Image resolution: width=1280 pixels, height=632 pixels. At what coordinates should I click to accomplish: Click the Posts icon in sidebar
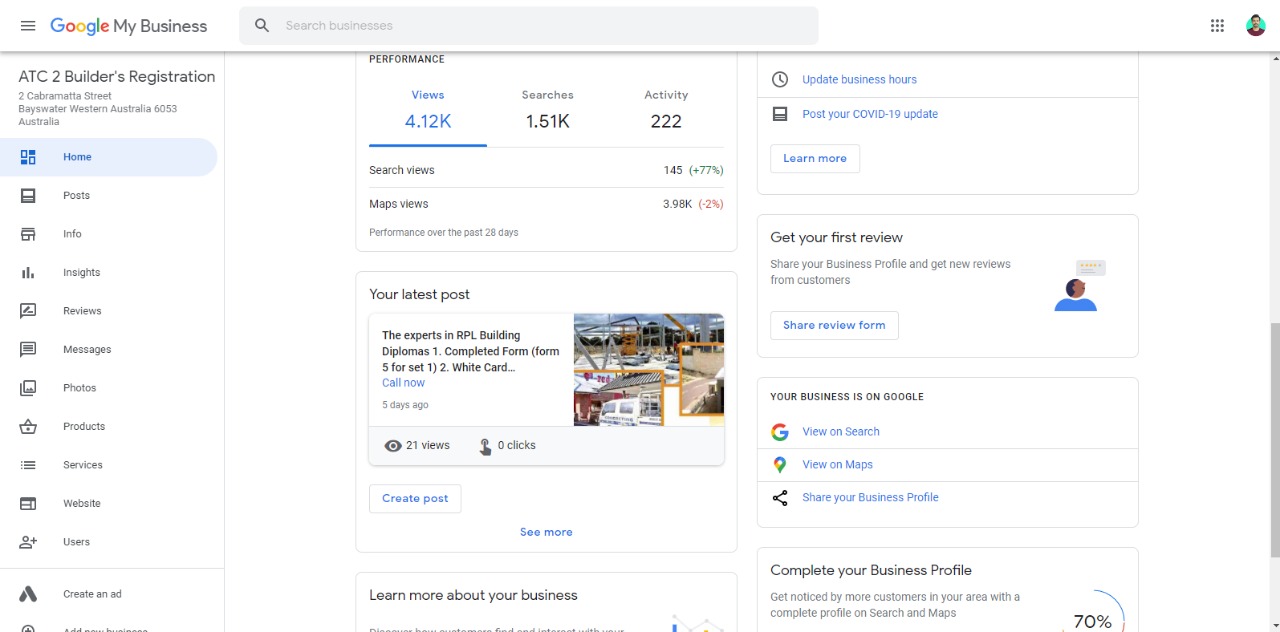tap(28, 196)
